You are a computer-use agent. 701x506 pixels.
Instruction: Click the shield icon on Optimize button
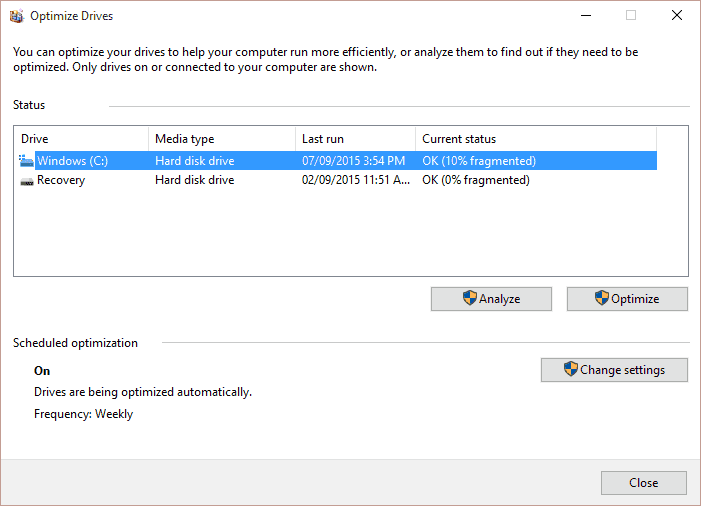point(602,298)
